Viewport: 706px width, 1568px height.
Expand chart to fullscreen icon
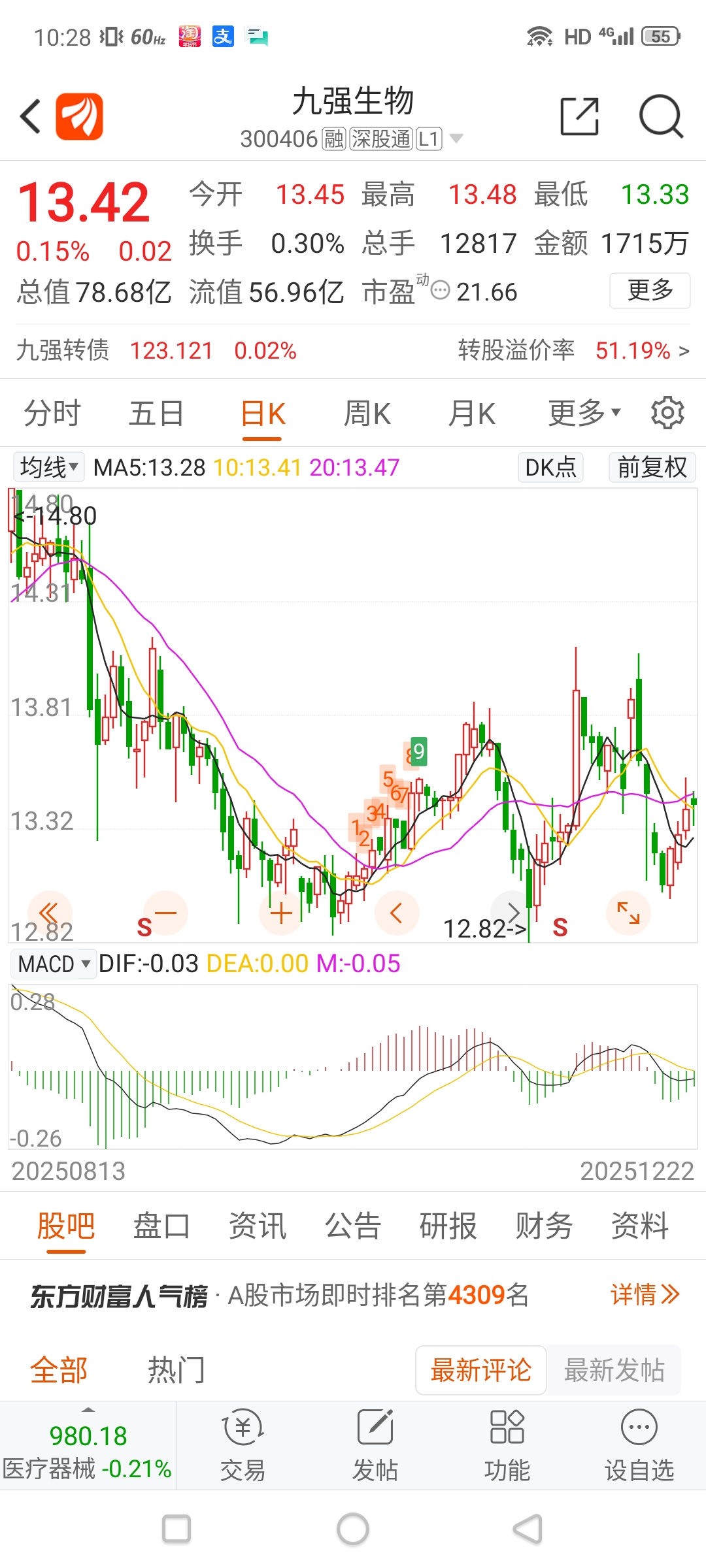tap(628, 913)
